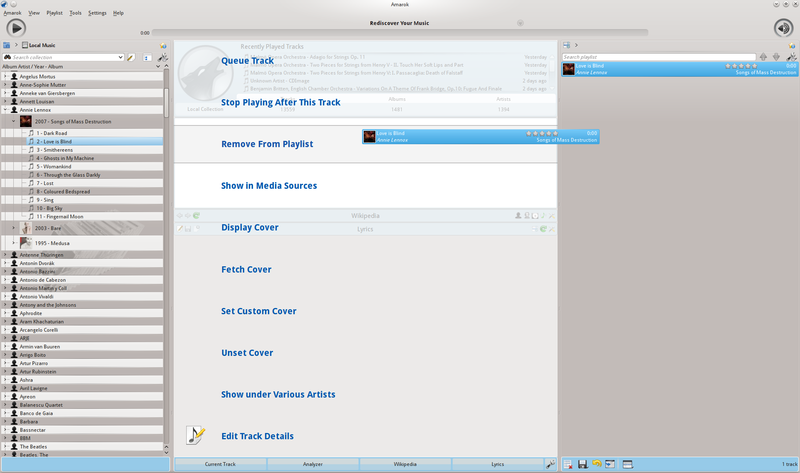This screenshot has width=800, height=473.
Task: Expand the Angelus Mortus artist
Action: click(5, 76)
